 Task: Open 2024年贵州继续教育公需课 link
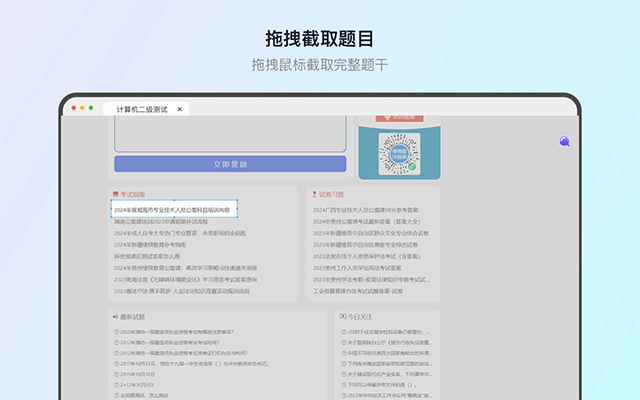pyautogui.click(x=185, y=268)
